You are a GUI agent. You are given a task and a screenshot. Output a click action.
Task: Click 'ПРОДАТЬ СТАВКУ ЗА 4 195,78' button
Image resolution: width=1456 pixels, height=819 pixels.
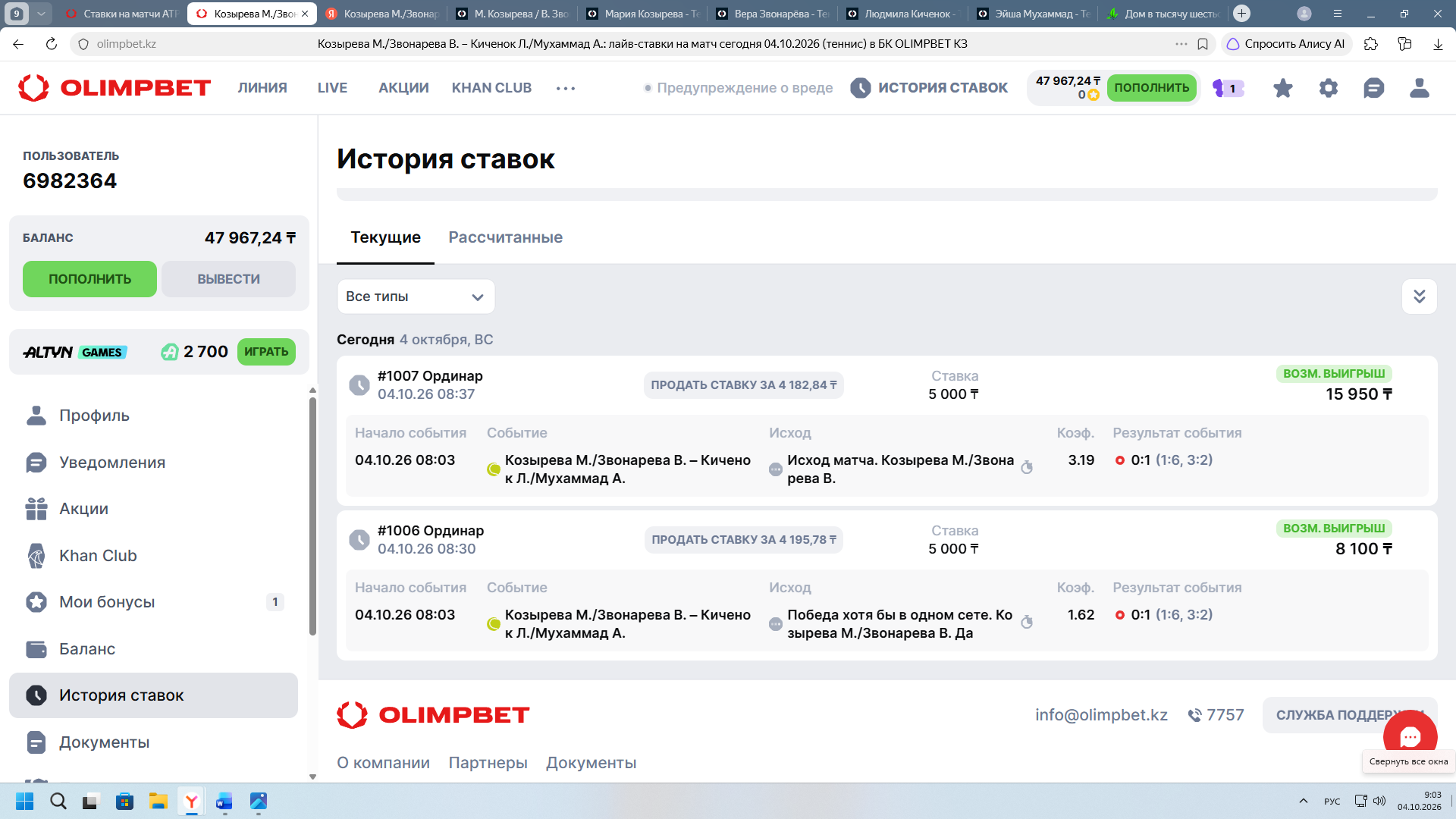coord(743,540)
